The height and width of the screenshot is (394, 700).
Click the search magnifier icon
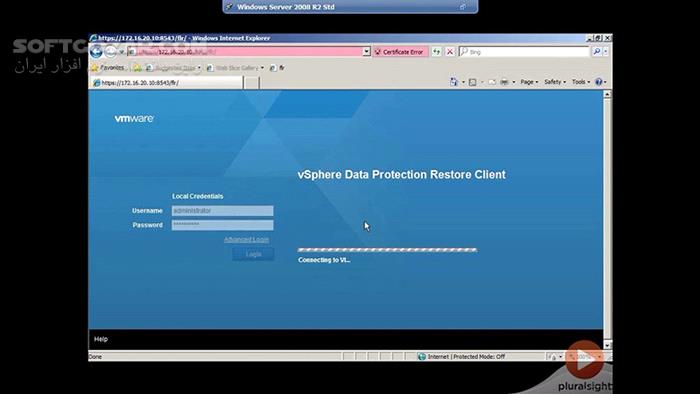pyautogui.click(x=596, y=52)
